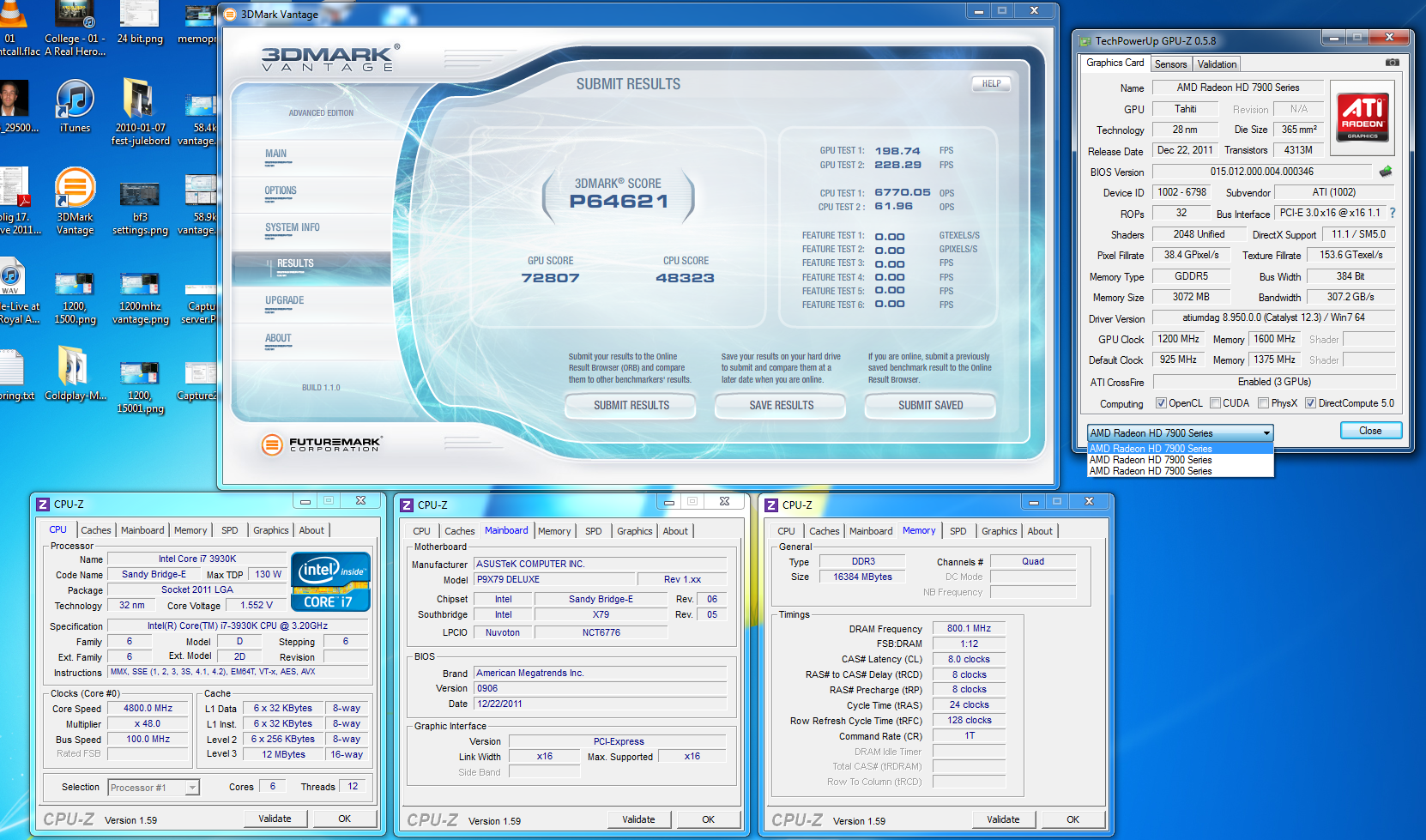Click the DRAM Frequency 800.1 MHz value
This screenshot has height=840, width=1426.
969,628
